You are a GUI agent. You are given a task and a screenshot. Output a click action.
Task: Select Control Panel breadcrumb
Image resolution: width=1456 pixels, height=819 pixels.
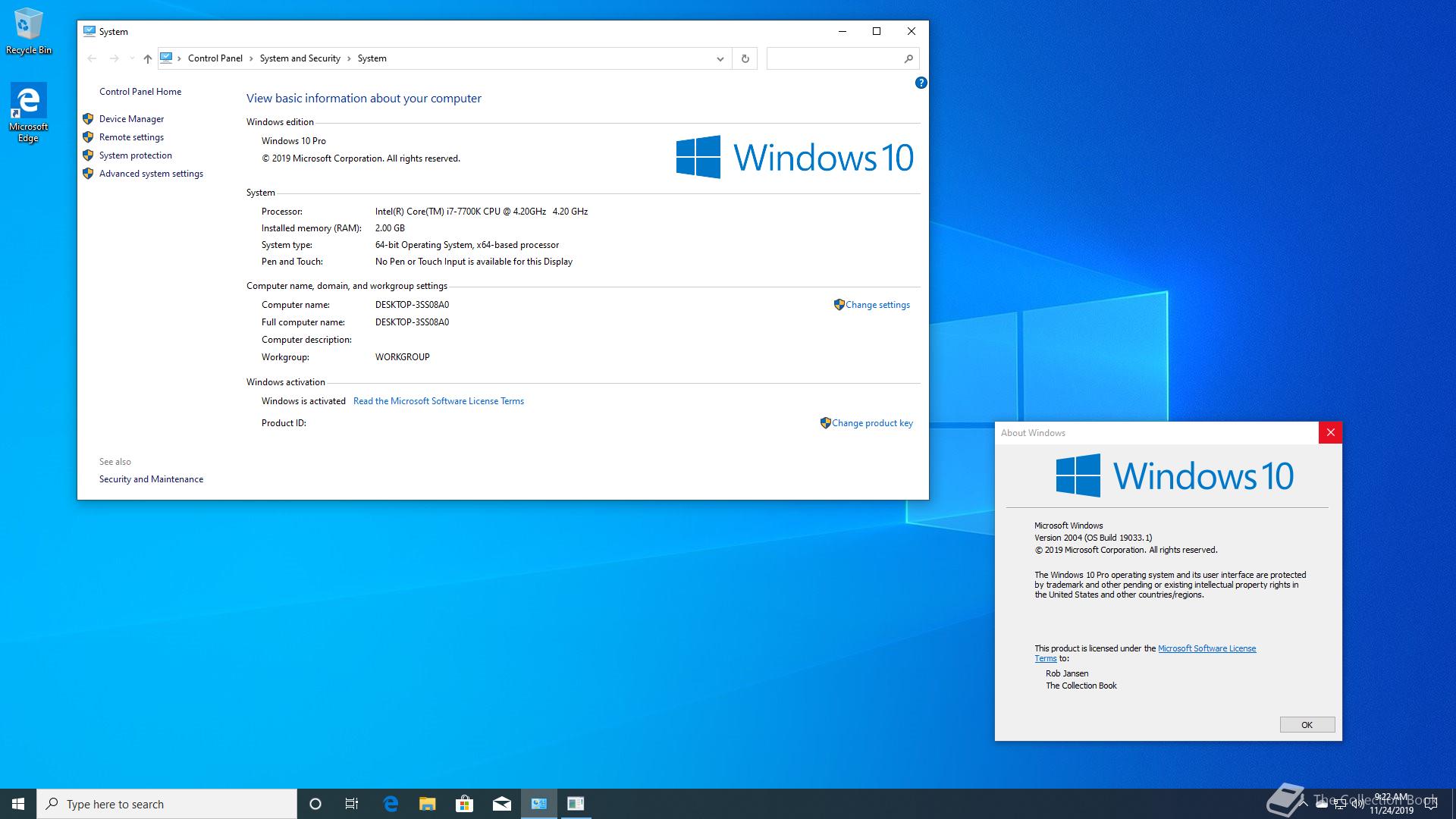point(215,58)
